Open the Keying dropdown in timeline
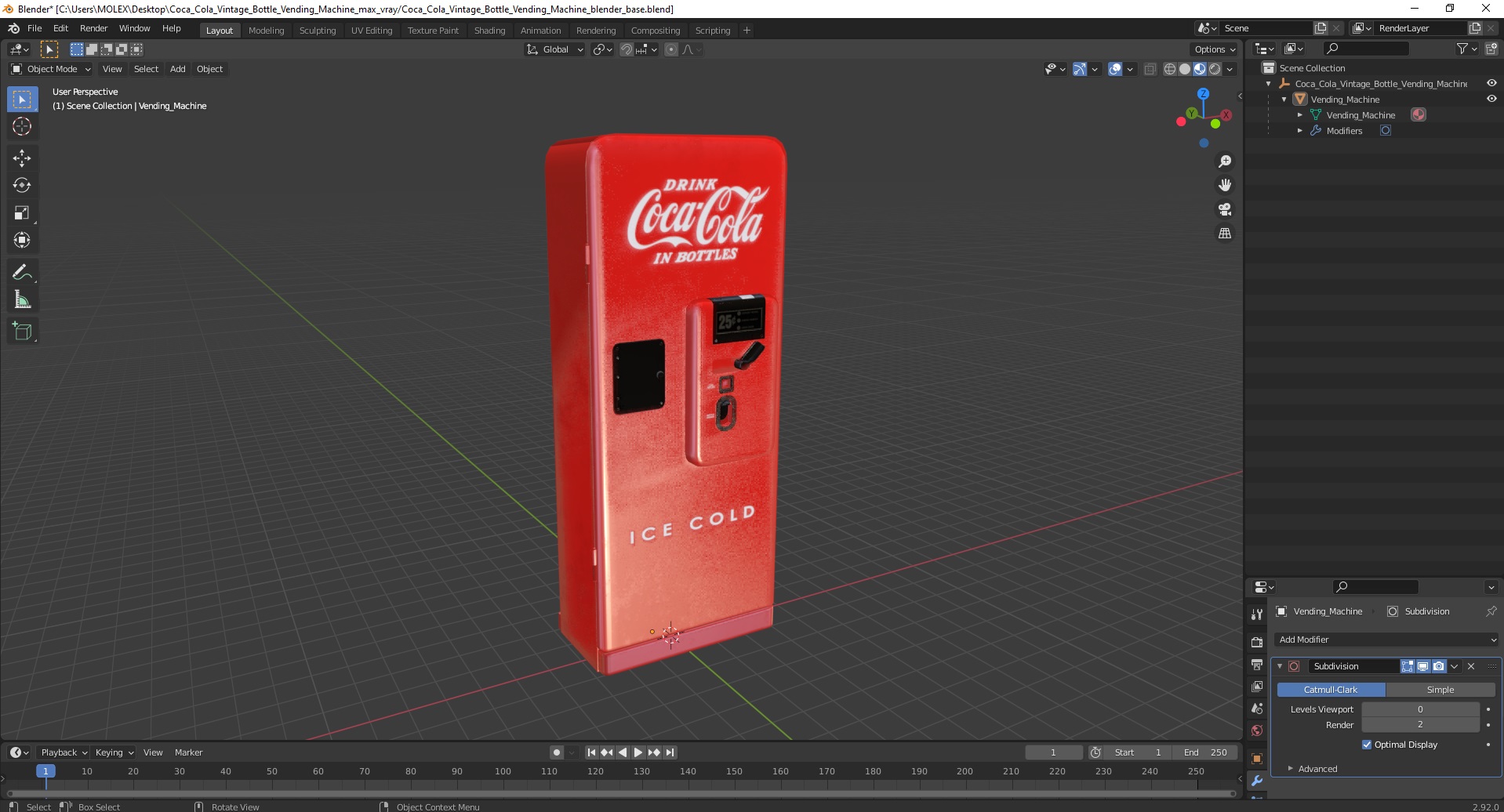Viewport: 1504px width, 812px height. tap(114, 752)
